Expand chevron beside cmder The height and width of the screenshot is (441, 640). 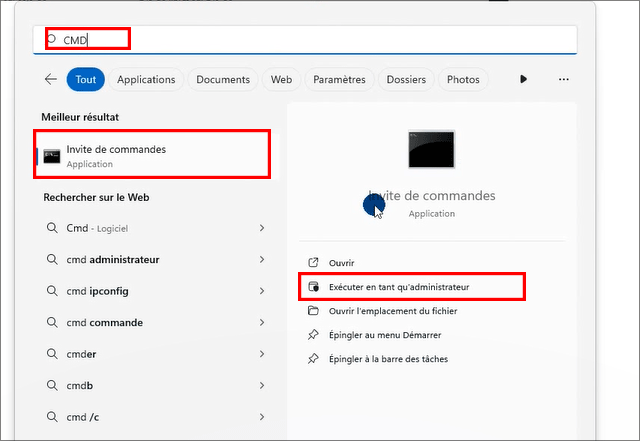click(x=262, y=354)
